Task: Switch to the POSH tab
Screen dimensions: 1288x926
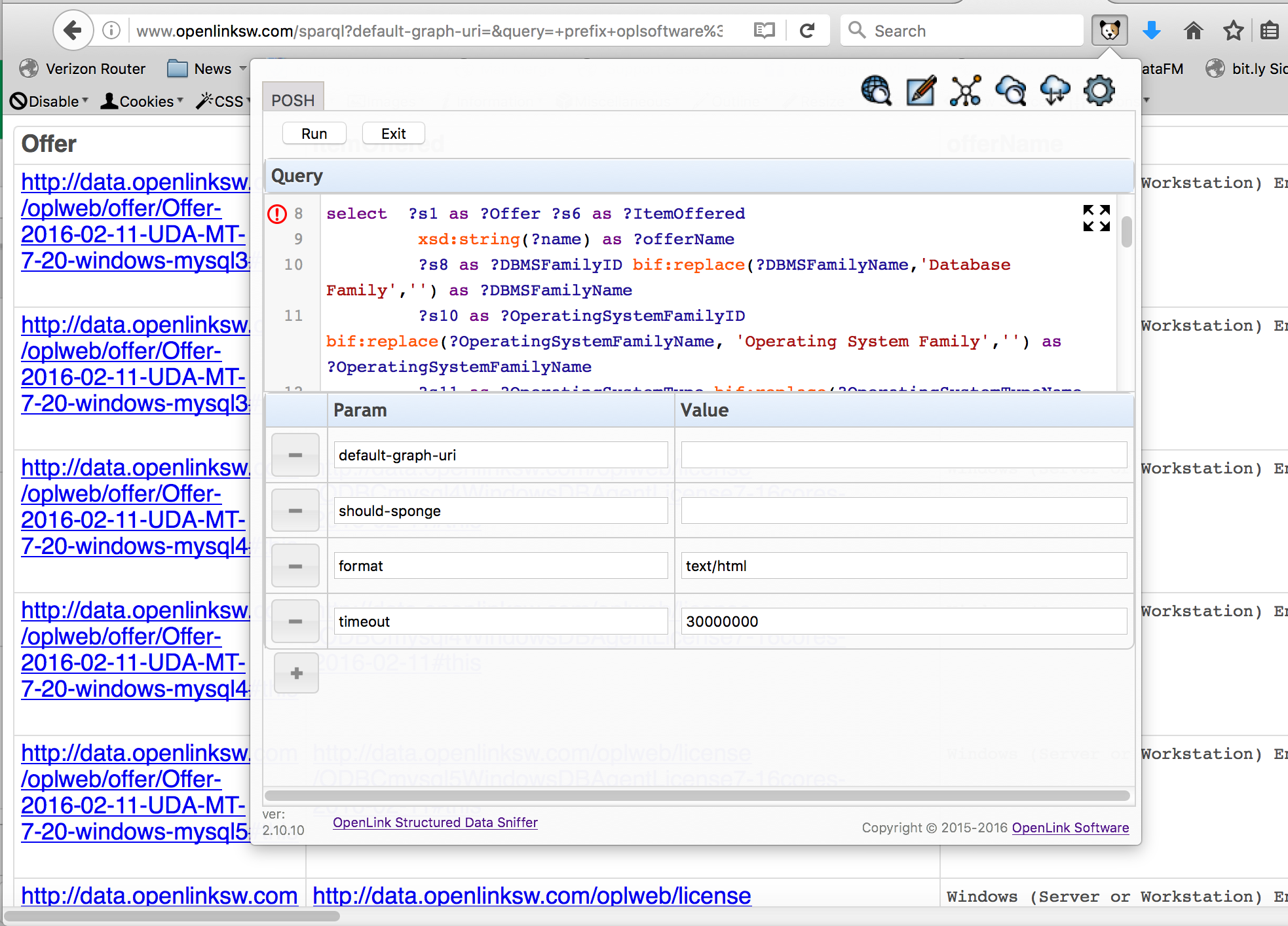Action: 293,99
